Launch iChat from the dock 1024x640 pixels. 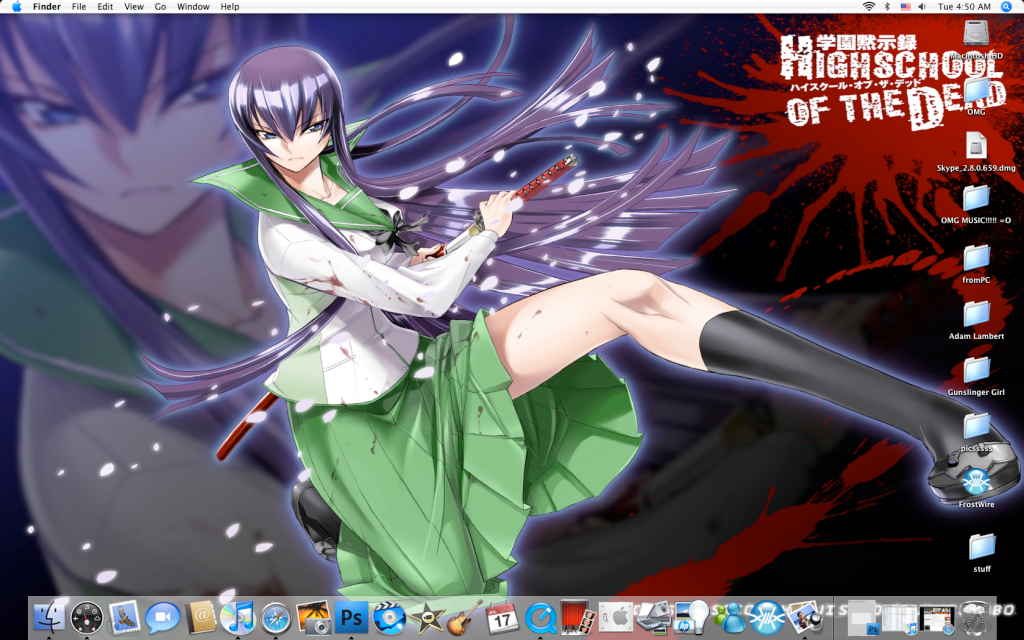point(162,617)
